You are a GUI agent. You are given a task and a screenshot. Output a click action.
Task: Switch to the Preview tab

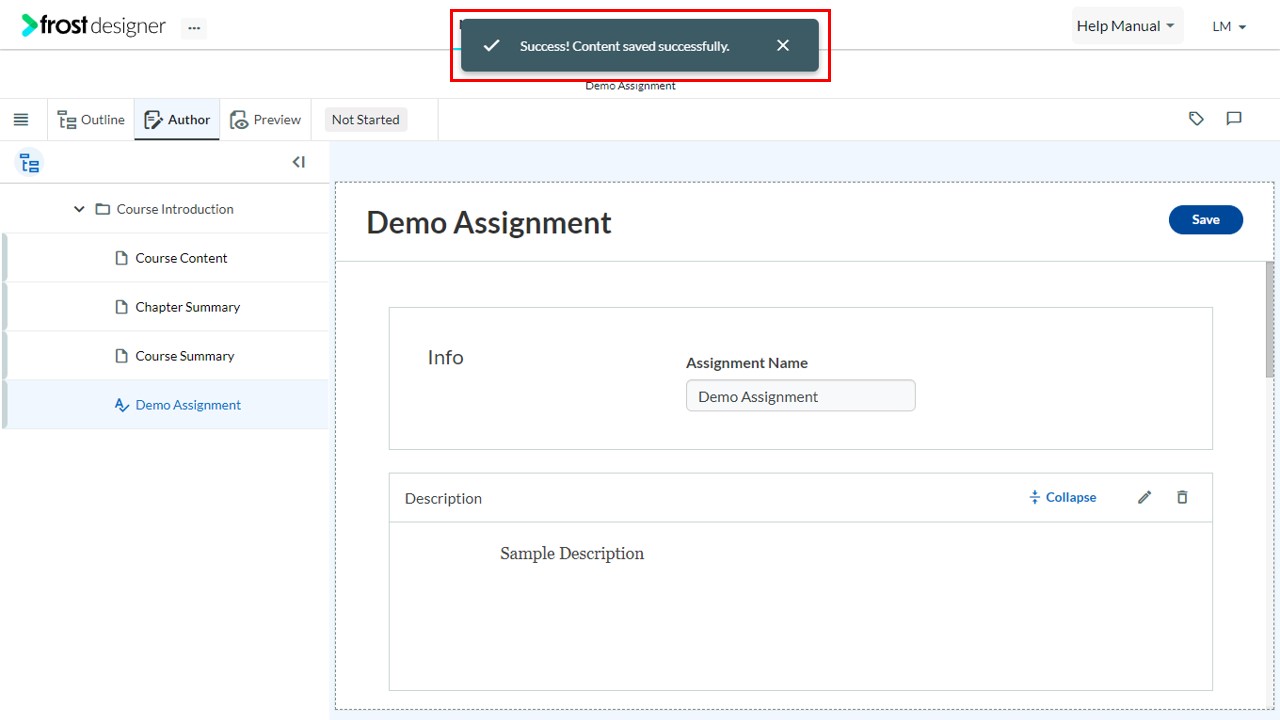tap(265, 120)
